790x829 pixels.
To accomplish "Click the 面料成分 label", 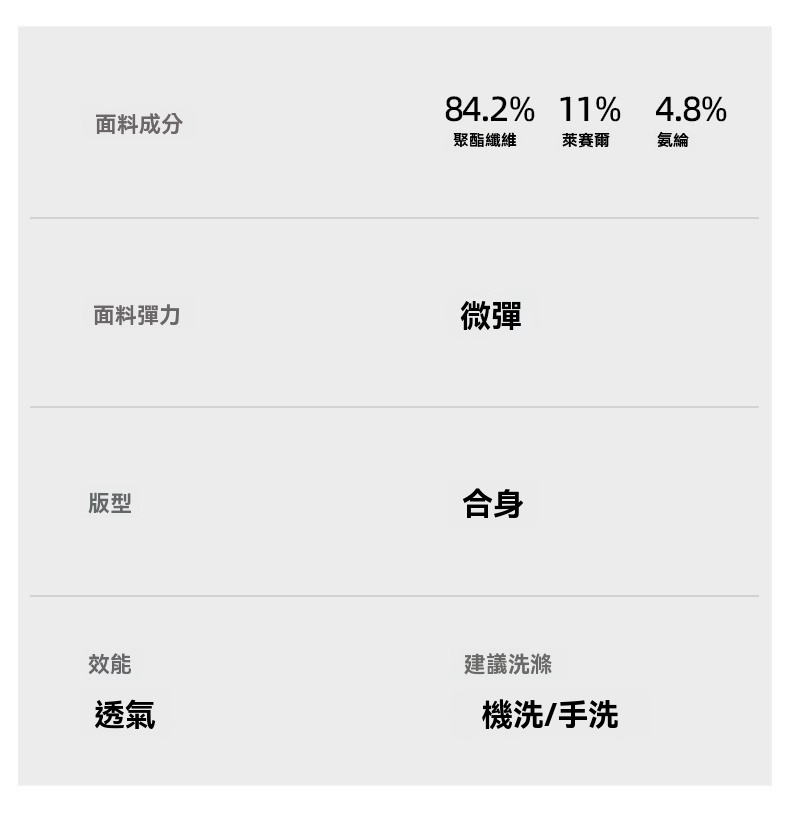I will 139,125.
